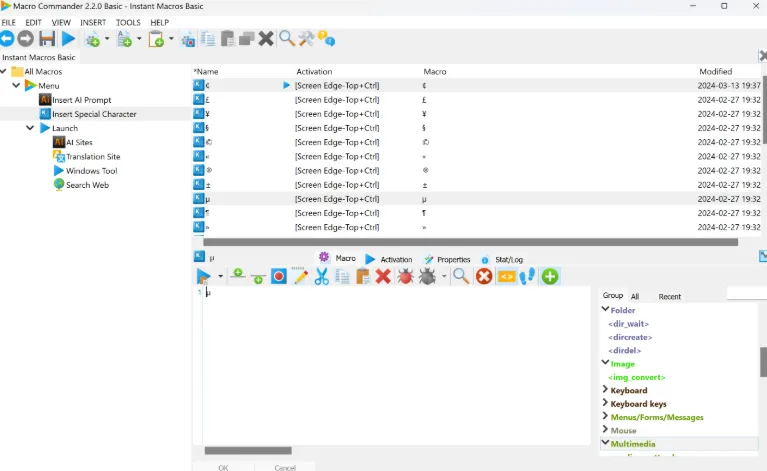Click the scissors cut icon
Viewport: 767px width, 471px height.
point(321,277)
